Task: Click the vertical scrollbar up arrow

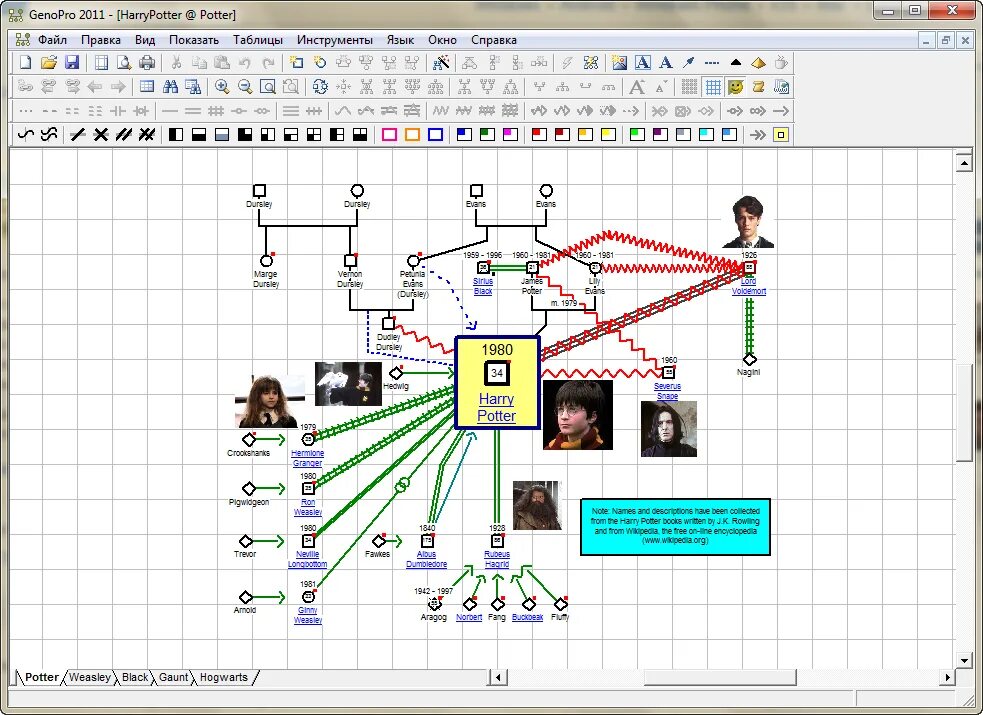Action: [x=964, y=164]
